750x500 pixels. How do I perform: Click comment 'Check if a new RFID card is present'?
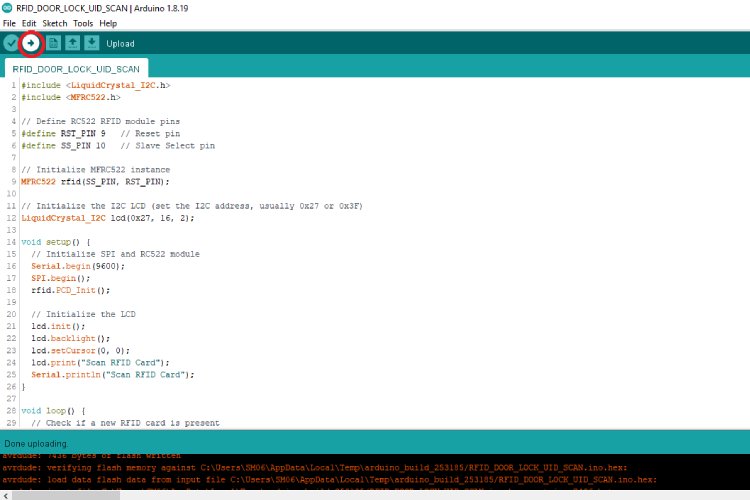coord(125,423)
